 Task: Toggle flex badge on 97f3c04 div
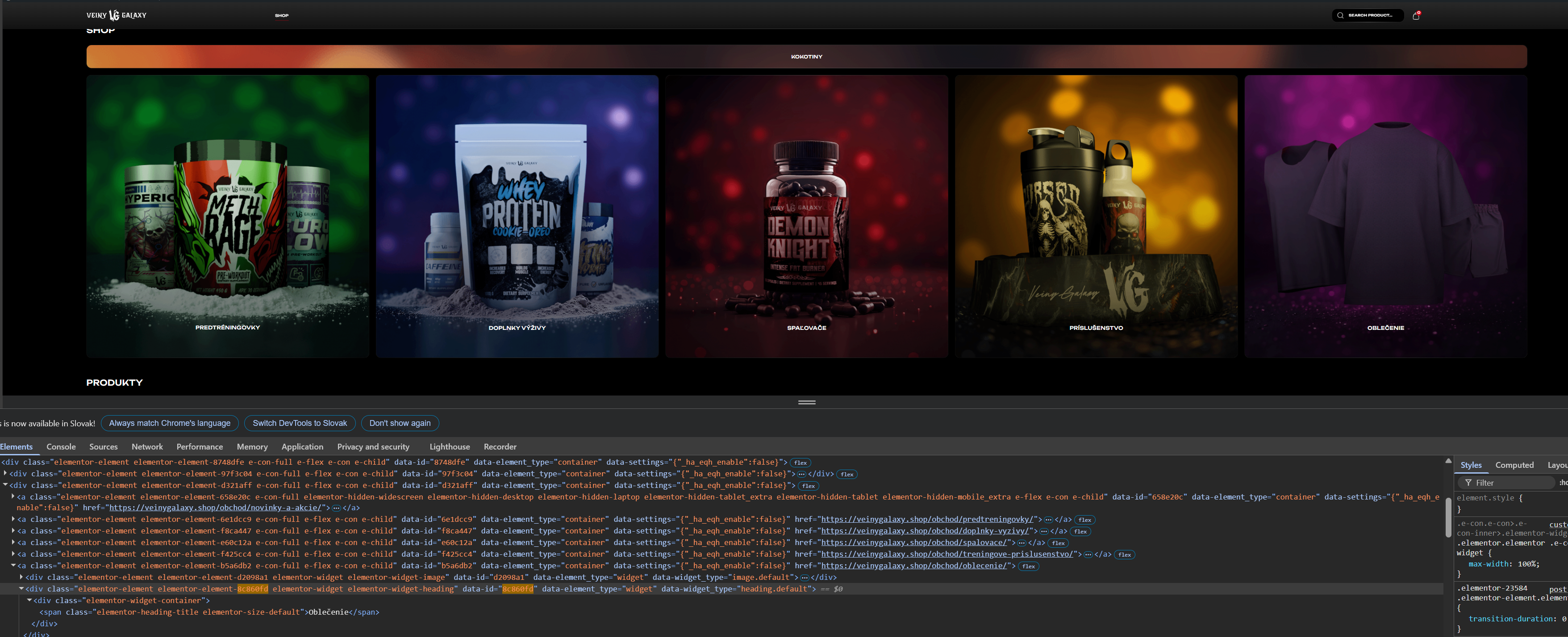pyautogui.click(x=847, y=475)
